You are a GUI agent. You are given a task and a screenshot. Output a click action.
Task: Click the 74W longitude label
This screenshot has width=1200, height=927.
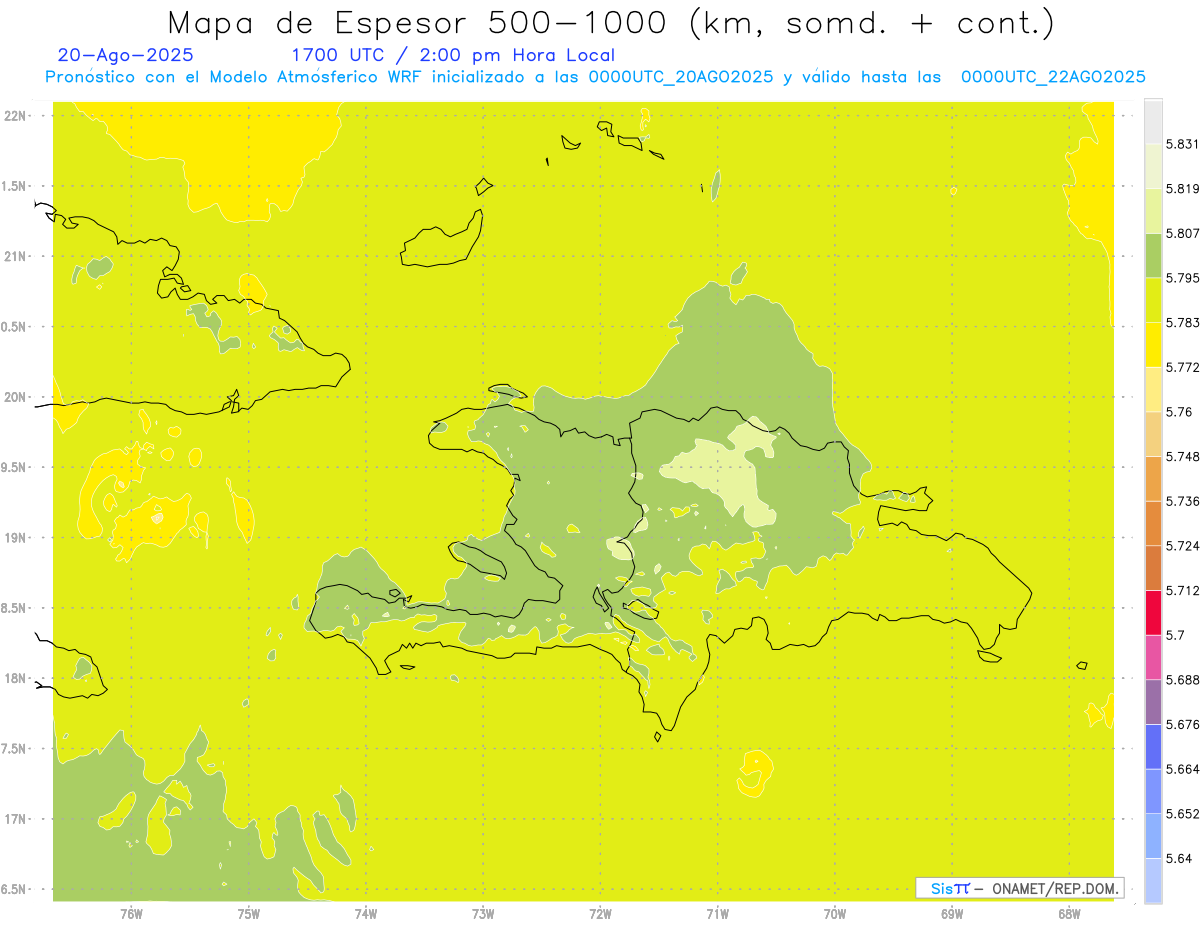tap(366, 913)
